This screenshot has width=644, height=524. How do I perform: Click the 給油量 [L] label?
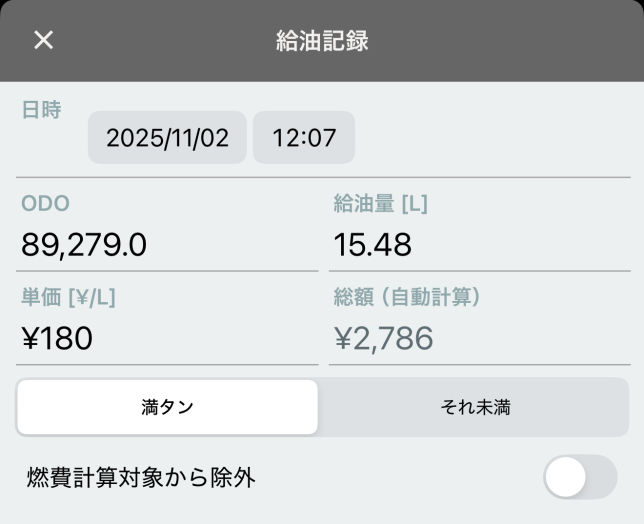click(x=380, y=204)
